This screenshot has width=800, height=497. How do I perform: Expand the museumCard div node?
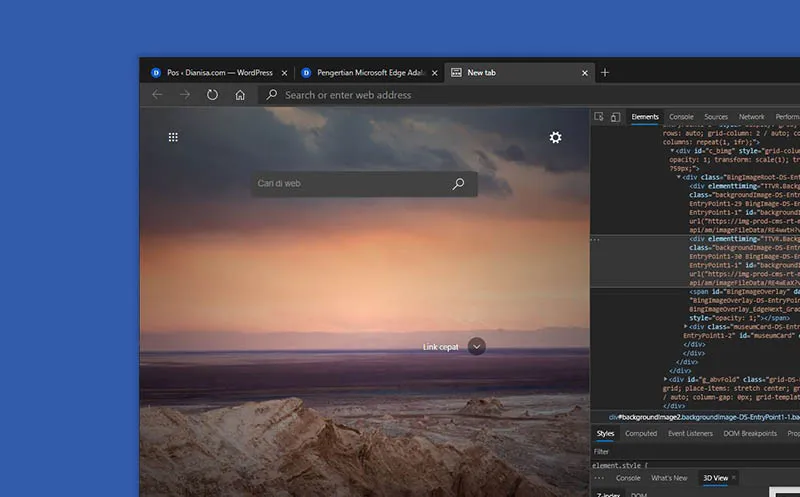(686, 326)
